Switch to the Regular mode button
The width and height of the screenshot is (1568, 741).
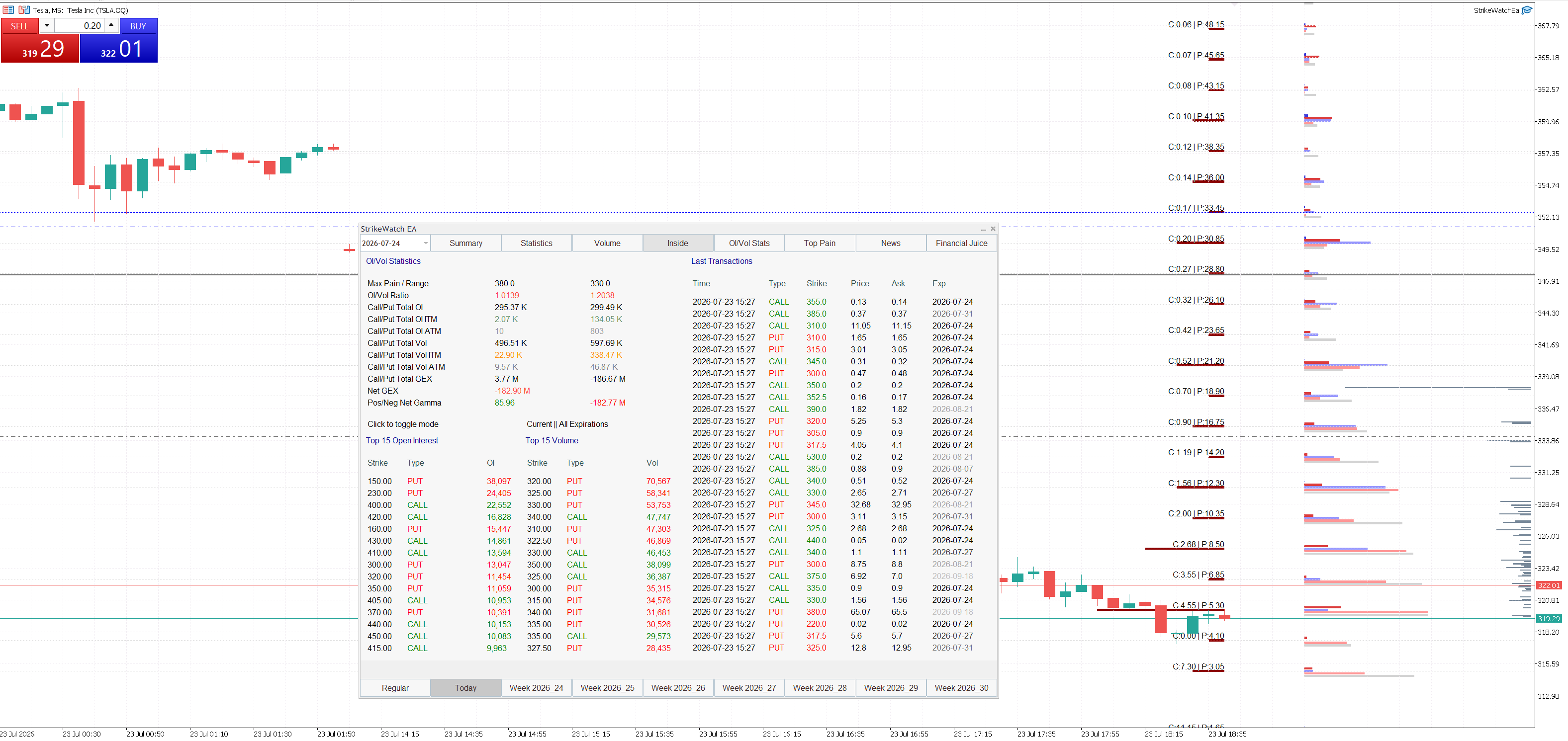pos(395,687)
